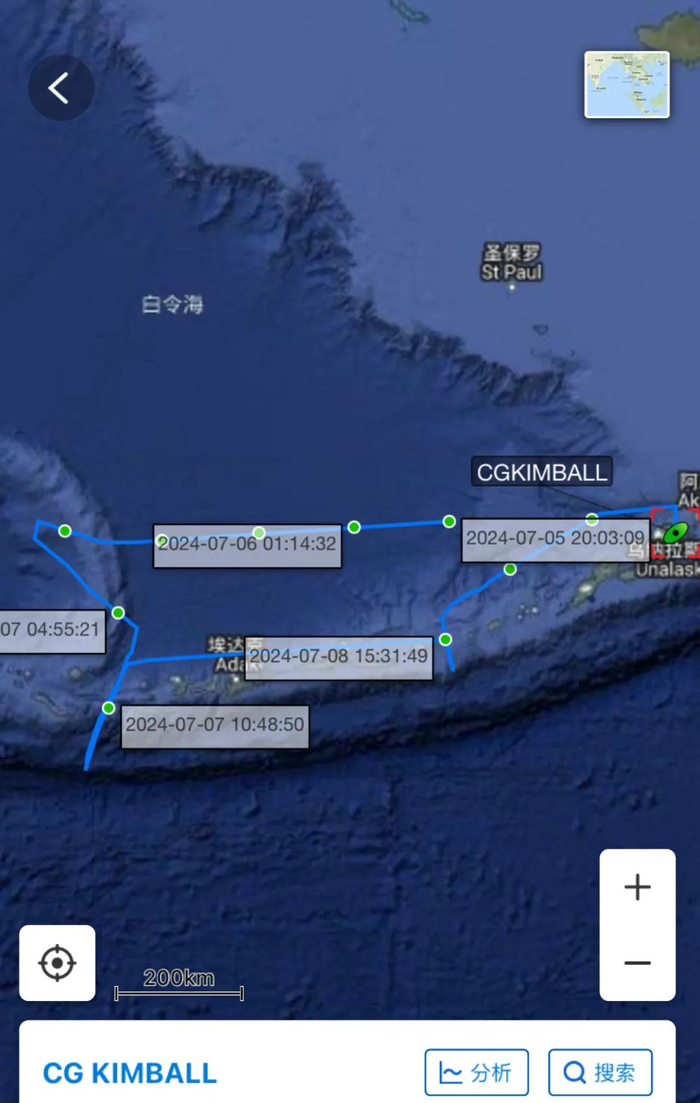The width and height of the screenshot is (700, 1103).
Task: Click the 搜索 search button
Action: (x=600, y=1073)
